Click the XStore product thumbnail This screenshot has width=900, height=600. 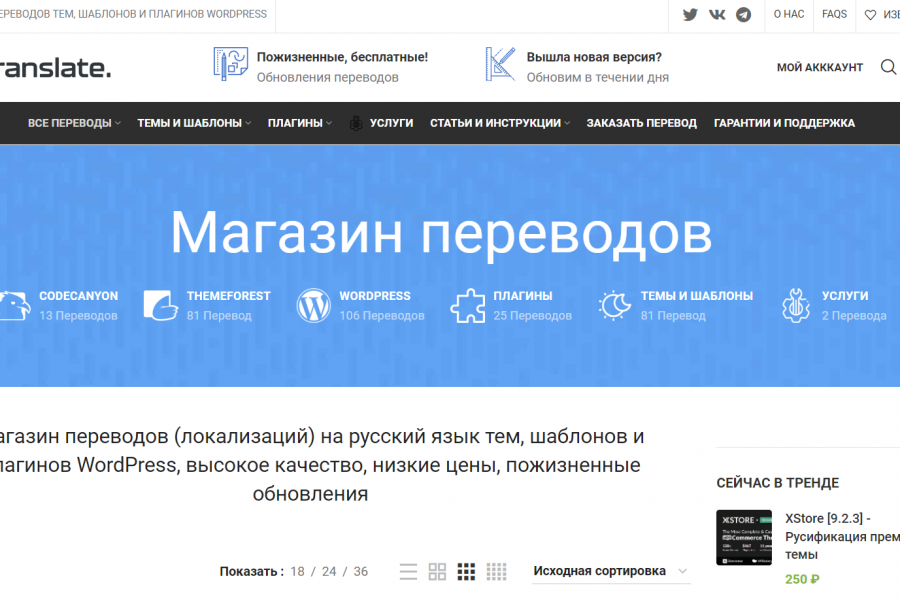point(744,537)
